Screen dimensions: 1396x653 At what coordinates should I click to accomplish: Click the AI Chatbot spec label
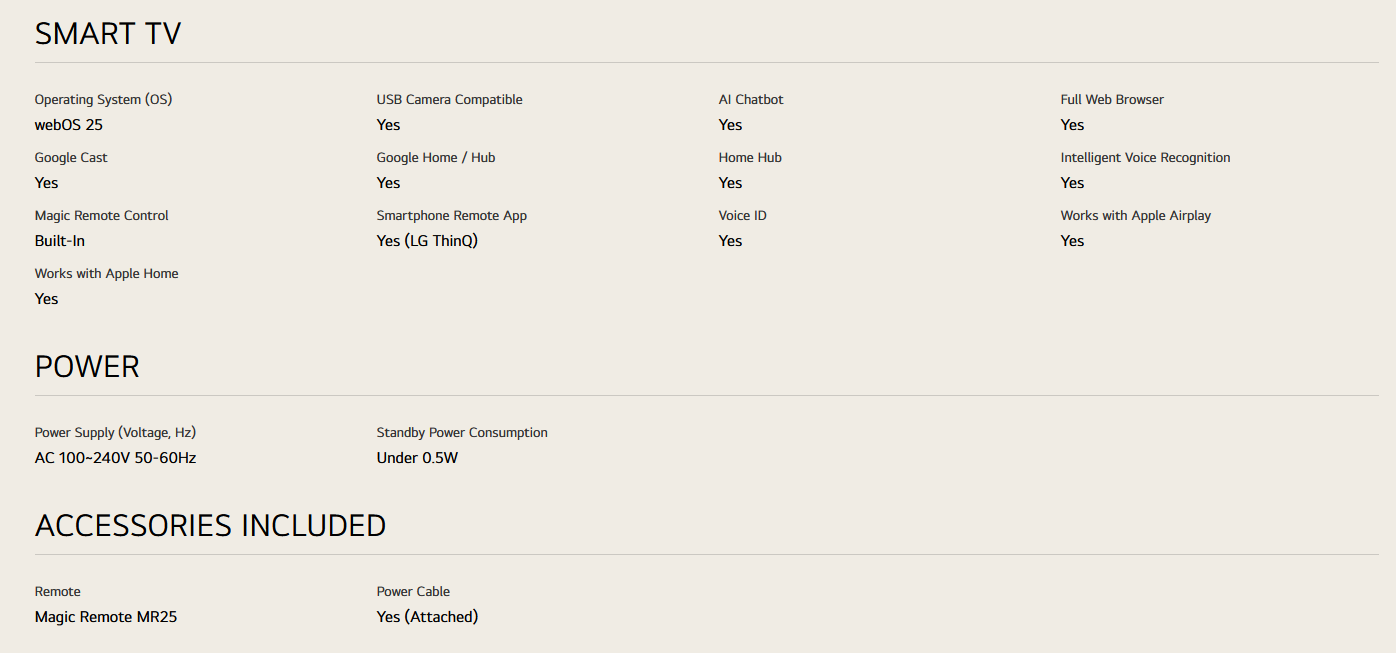751,100
